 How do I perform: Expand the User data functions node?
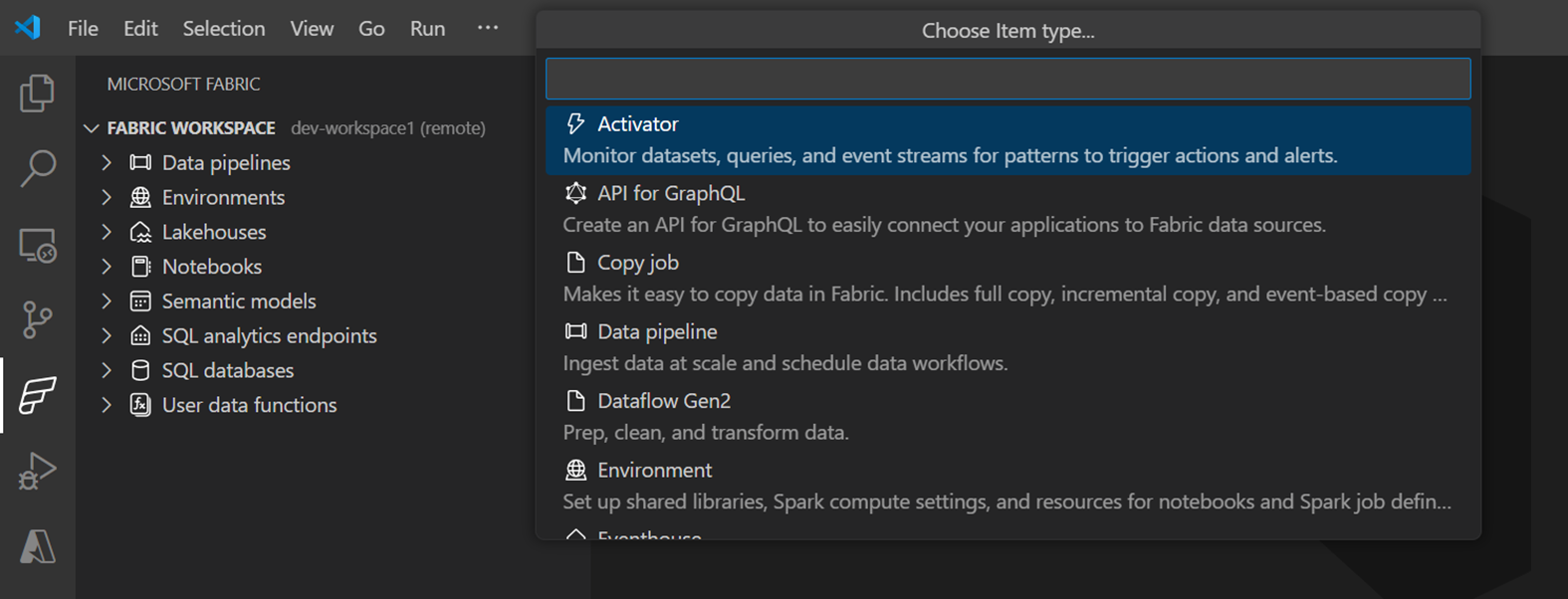click(x=107, y=405)
